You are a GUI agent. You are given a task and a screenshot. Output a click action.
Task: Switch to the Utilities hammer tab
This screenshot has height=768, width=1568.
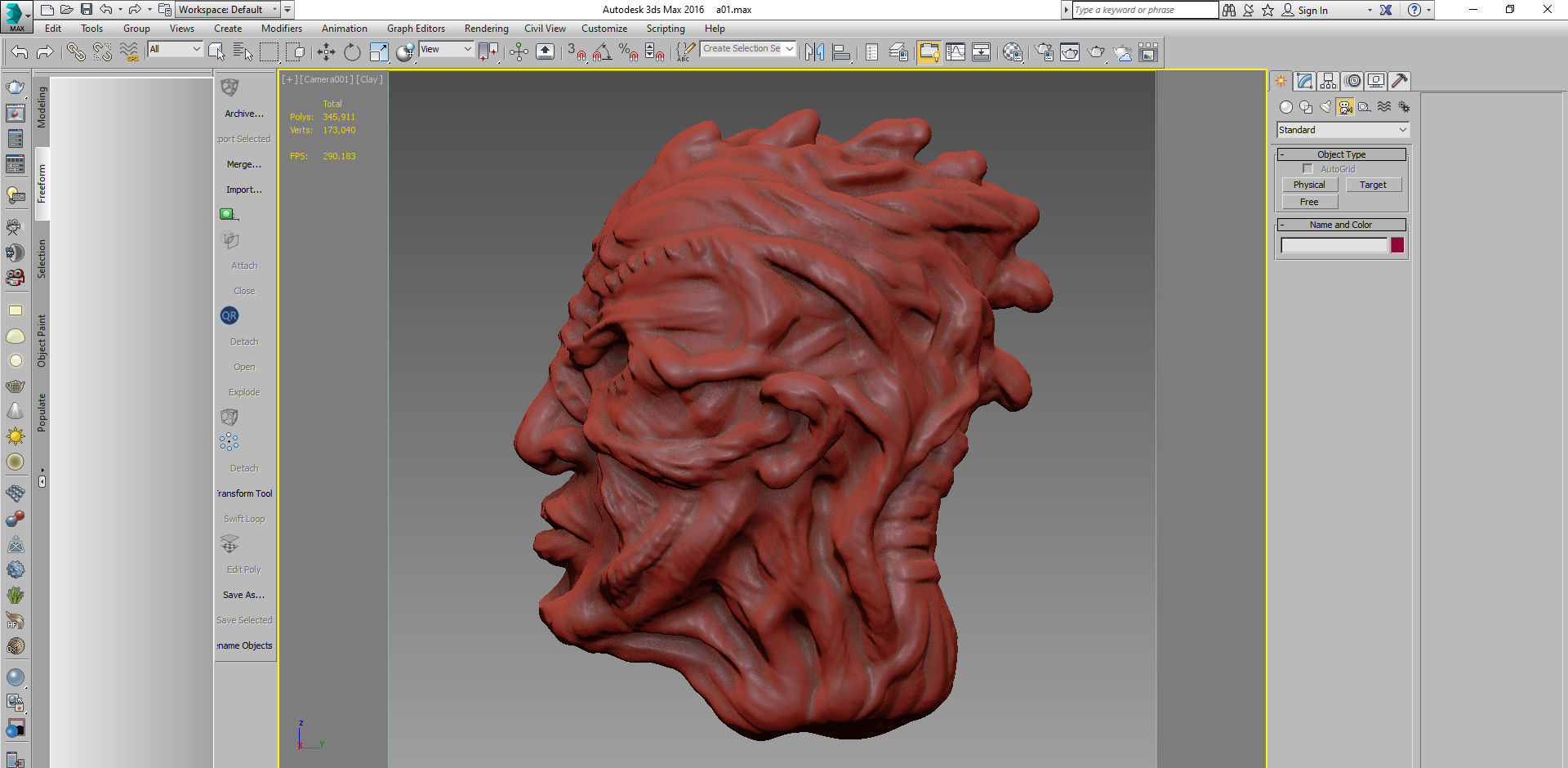click(1400, 81)
